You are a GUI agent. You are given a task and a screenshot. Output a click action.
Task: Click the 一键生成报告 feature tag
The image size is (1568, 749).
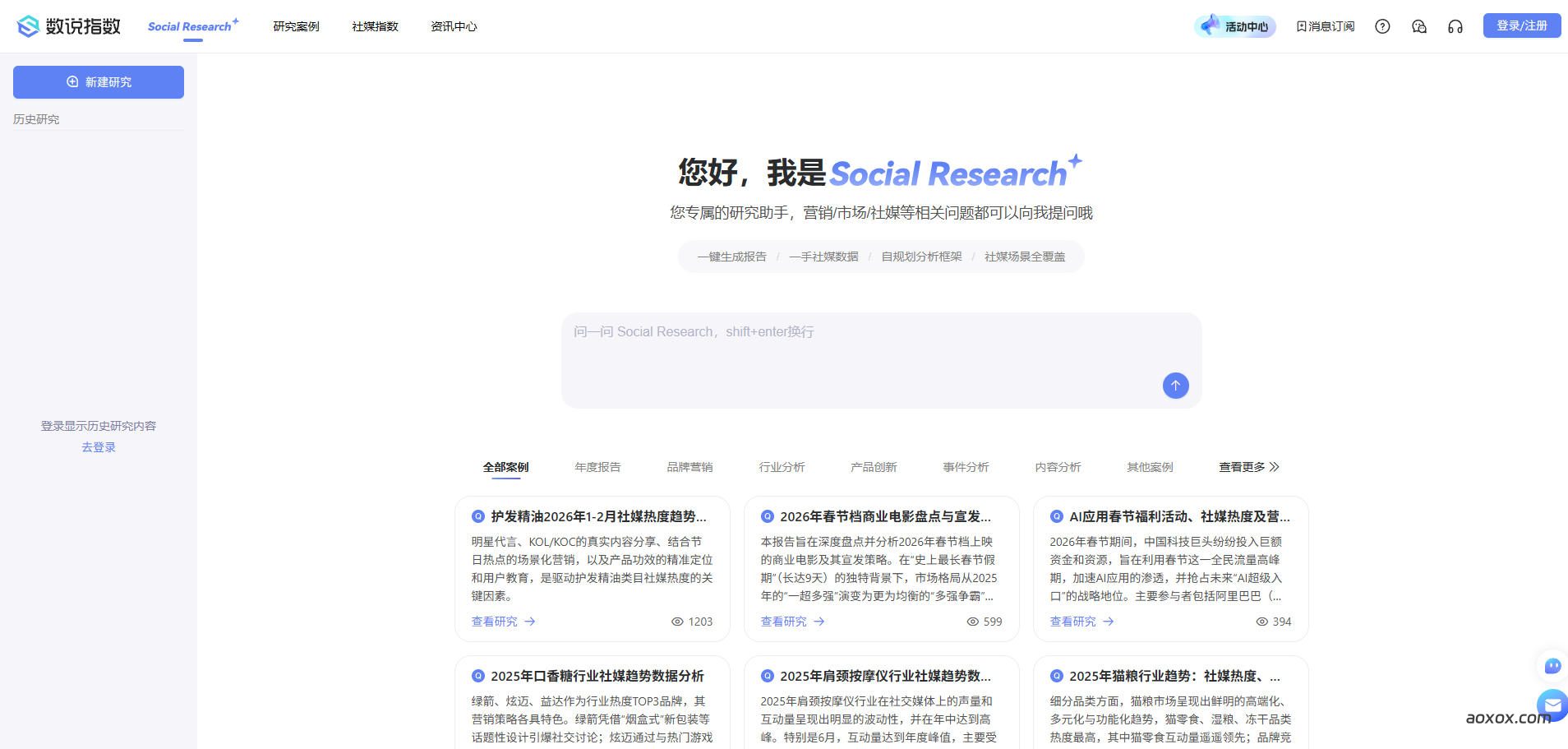[x=731, y=257]
